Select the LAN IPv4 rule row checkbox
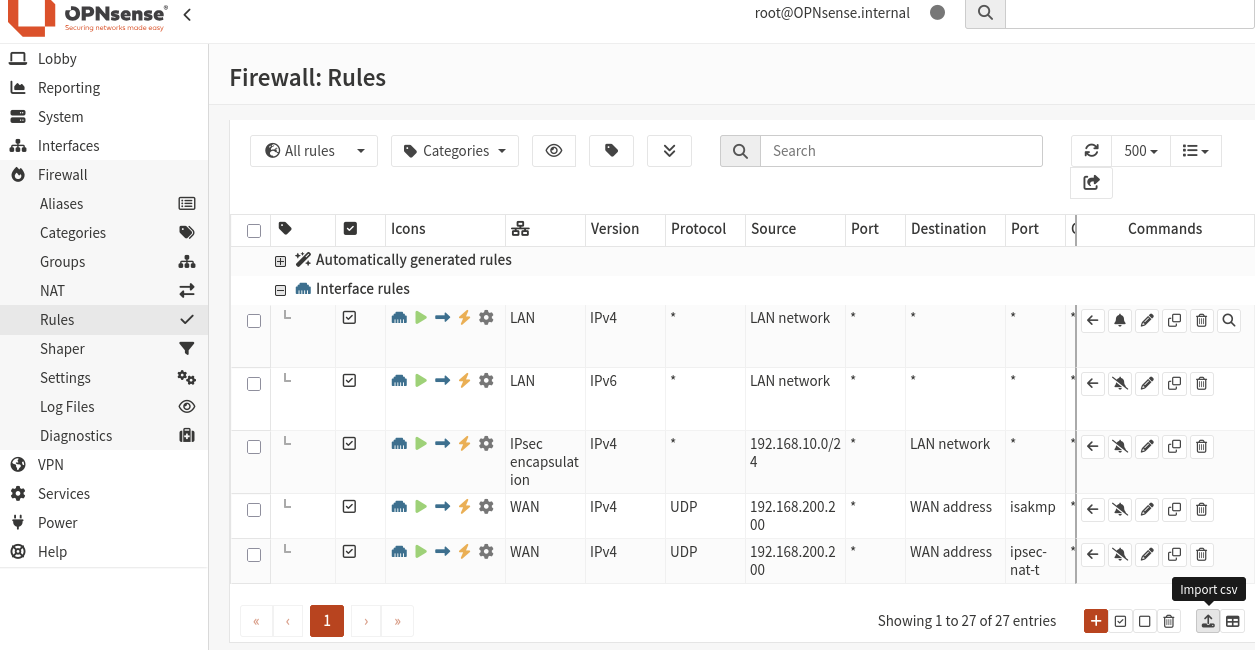Viewport: 1255px width, 650px height. [x=254, y=321]
